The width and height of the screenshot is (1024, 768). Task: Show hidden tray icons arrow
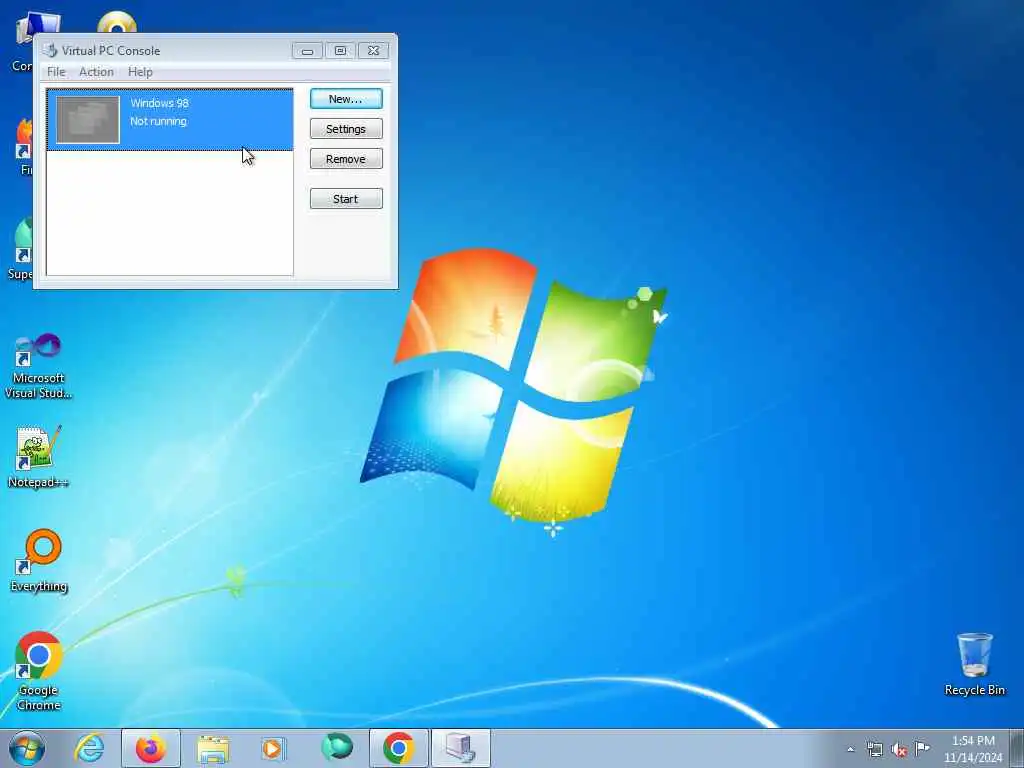[850, 749]
